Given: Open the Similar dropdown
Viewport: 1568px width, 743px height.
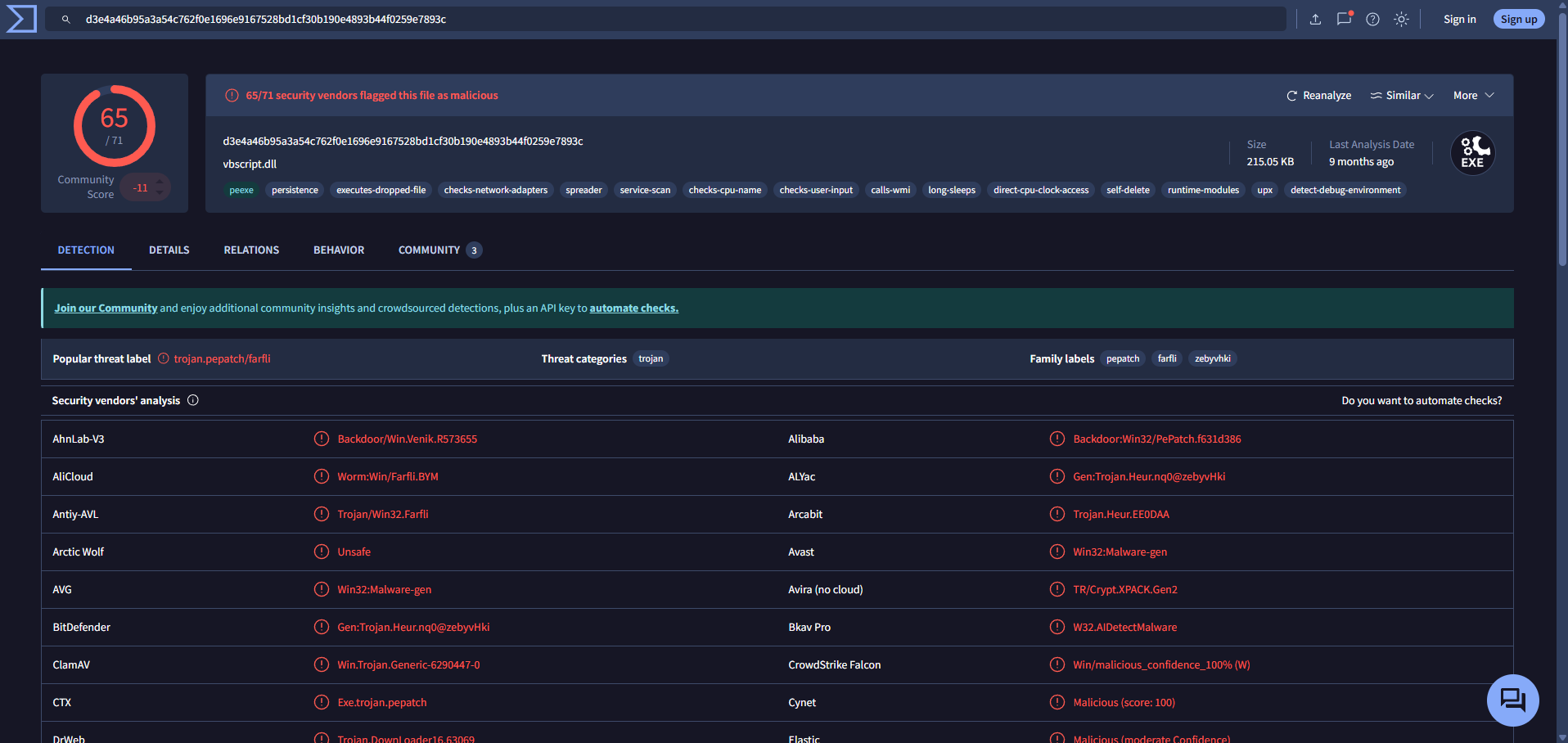Looking at the screenshot, I should coord(1402,96).
